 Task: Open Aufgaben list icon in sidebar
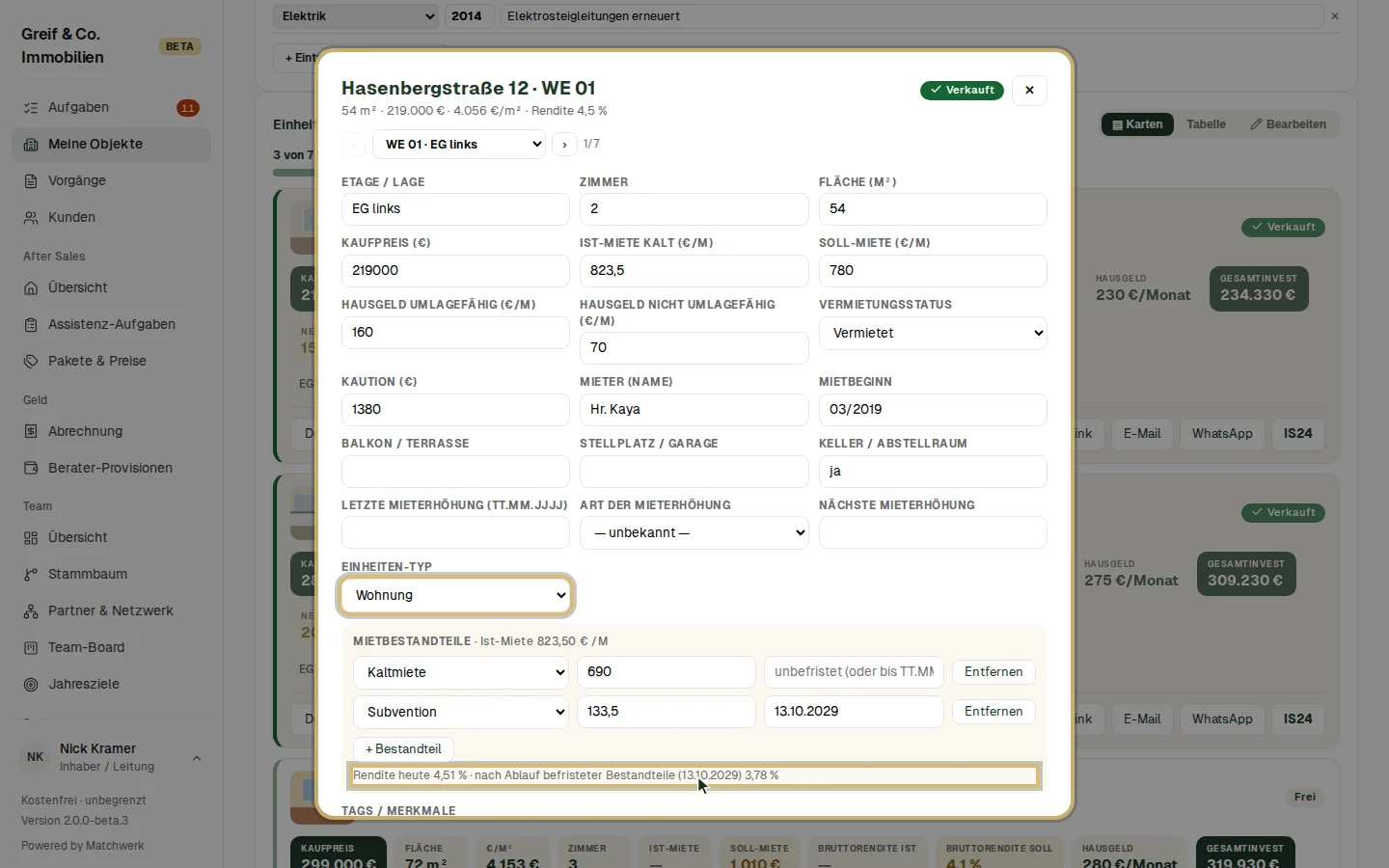point(31,108)
